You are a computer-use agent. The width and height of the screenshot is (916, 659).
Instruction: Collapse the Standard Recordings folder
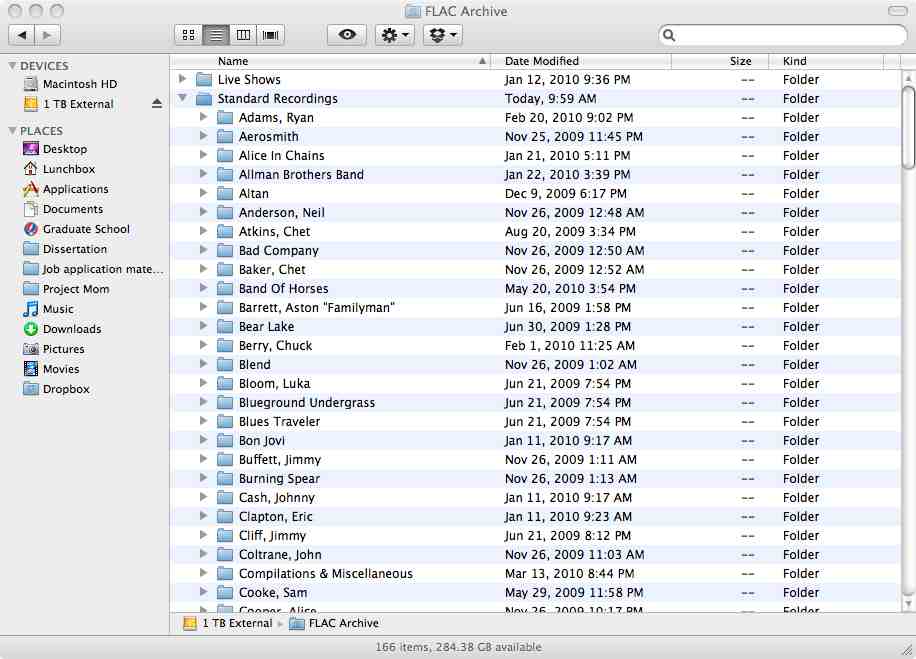pos(183,98)
